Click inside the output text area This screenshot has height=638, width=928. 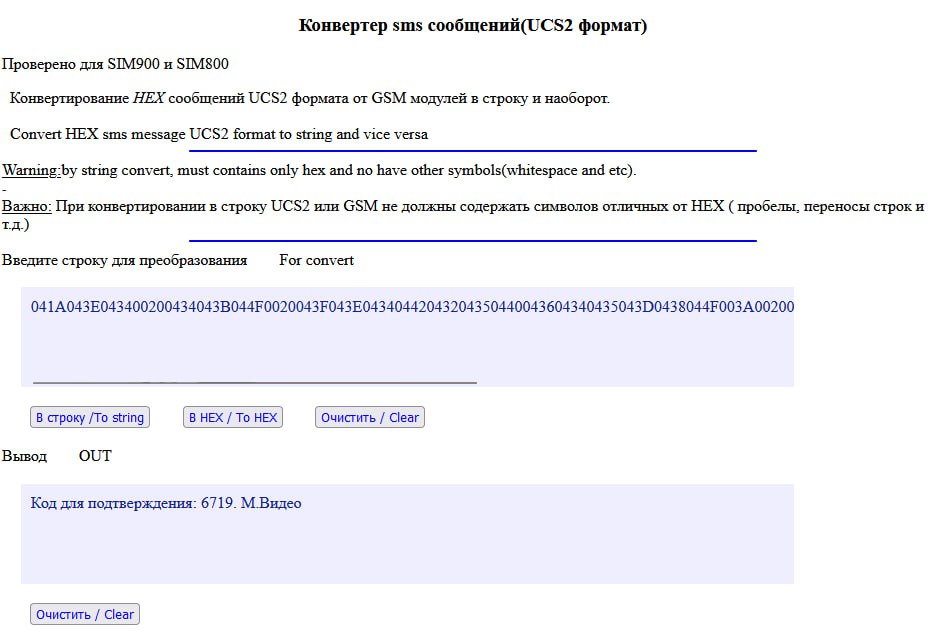point(407,534)
